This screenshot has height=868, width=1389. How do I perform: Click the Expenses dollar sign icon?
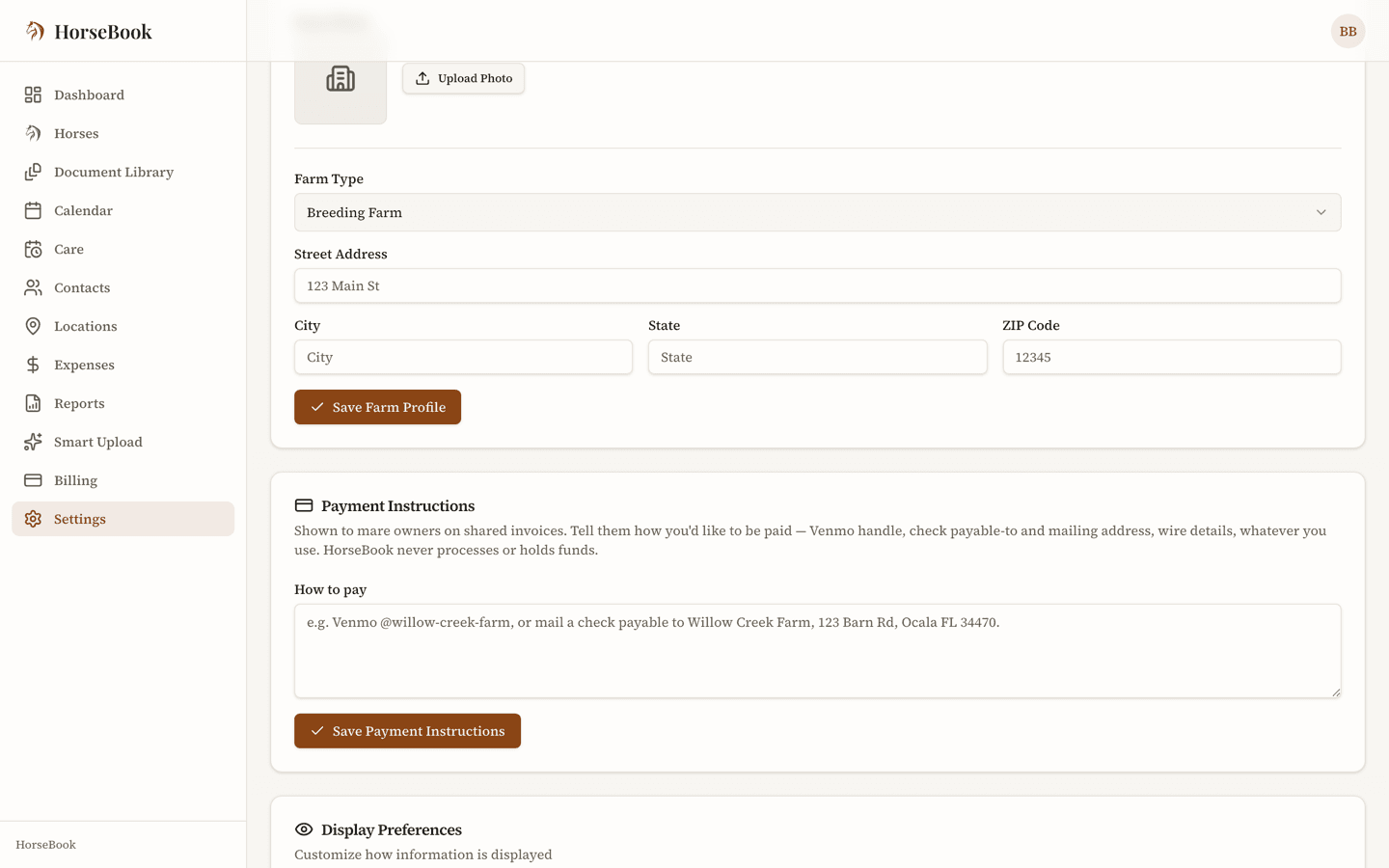pos(33,365)
